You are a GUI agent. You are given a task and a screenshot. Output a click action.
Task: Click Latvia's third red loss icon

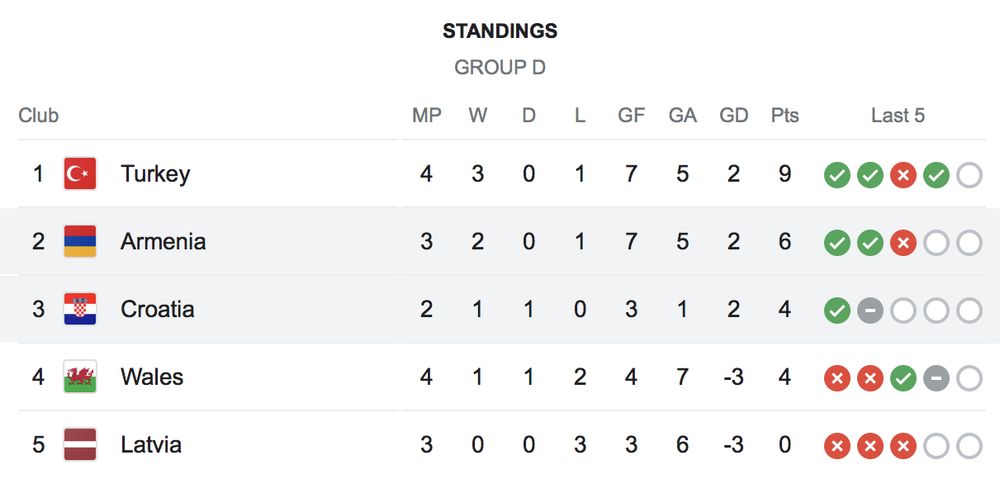pos(903,446)
